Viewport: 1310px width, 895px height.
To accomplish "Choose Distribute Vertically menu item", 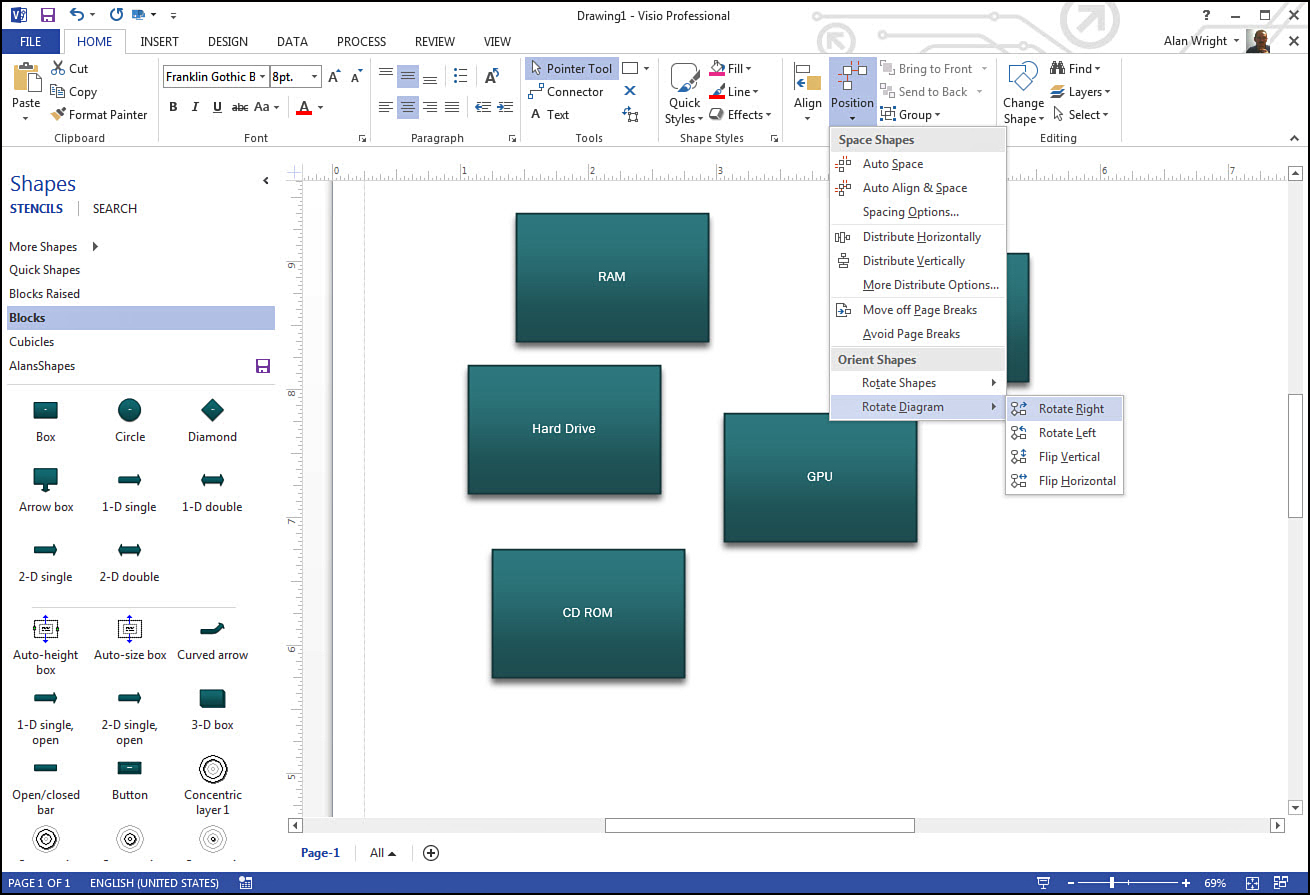I will pyautogui.click(x=917, y=261).
